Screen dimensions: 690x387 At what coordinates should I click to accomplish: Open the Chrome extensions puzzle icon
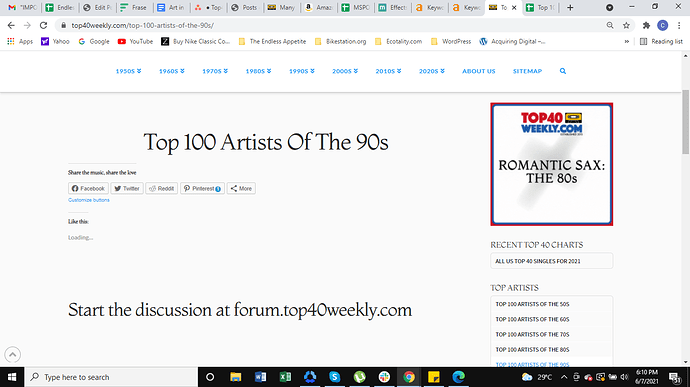point(646,26)
